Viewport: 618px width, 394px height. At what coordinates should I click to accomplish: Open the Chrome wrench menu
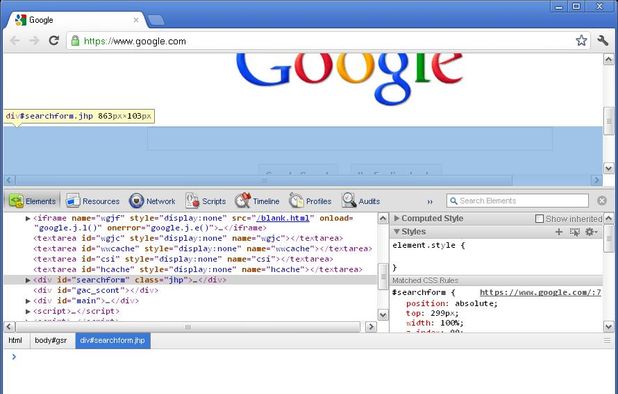click(x=603, y=40)
